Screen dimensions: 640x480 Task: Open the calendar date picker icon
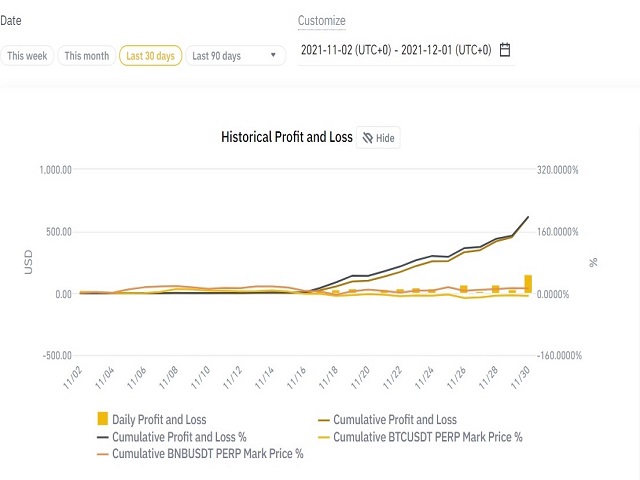[505, 50]
